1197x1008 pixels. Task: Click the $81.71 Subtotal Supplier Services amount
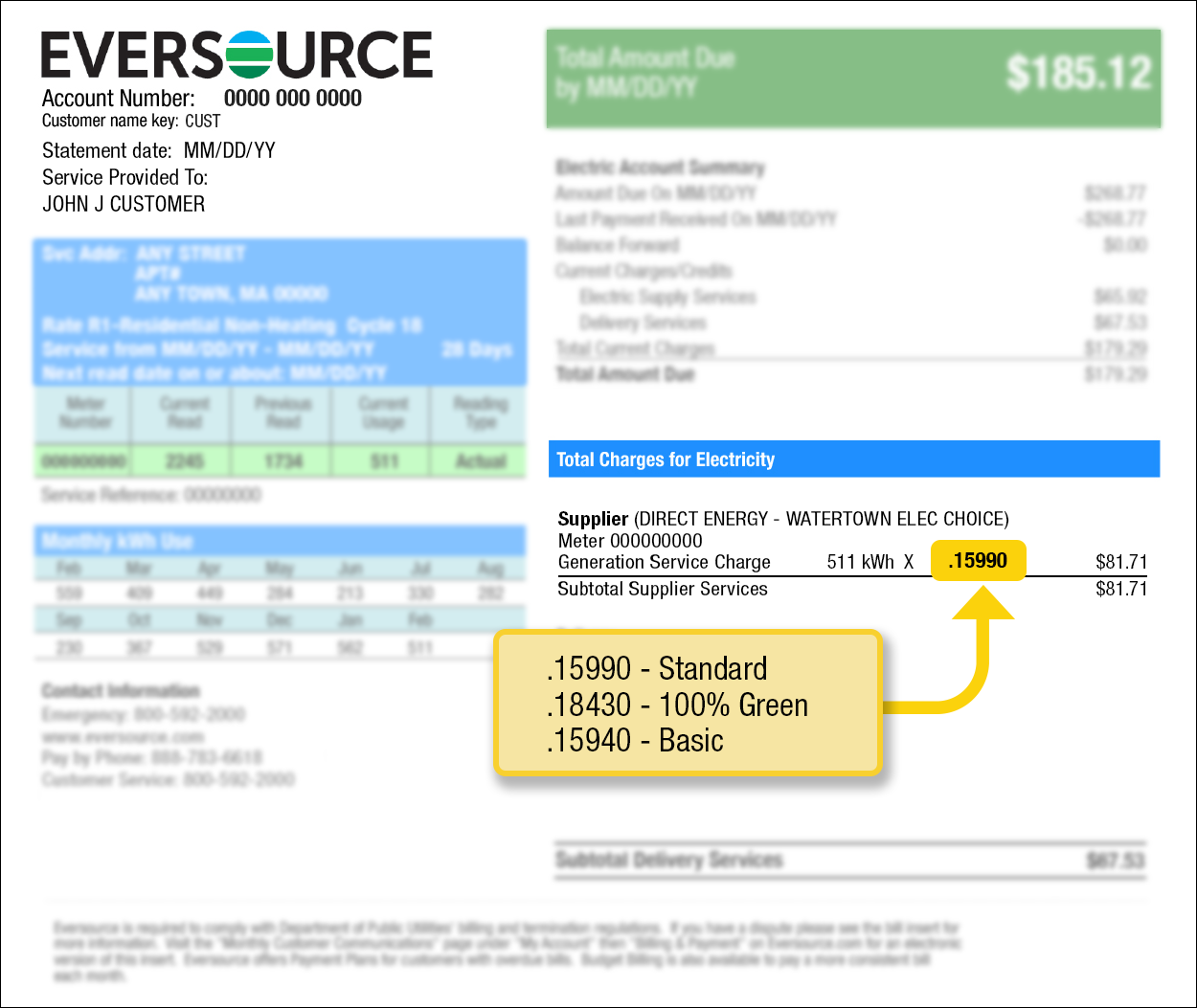[1121, 589]
